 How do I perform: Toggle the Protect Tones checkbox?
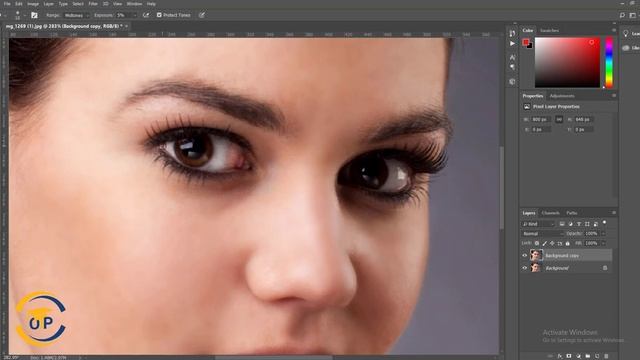[x=159, y=15]
